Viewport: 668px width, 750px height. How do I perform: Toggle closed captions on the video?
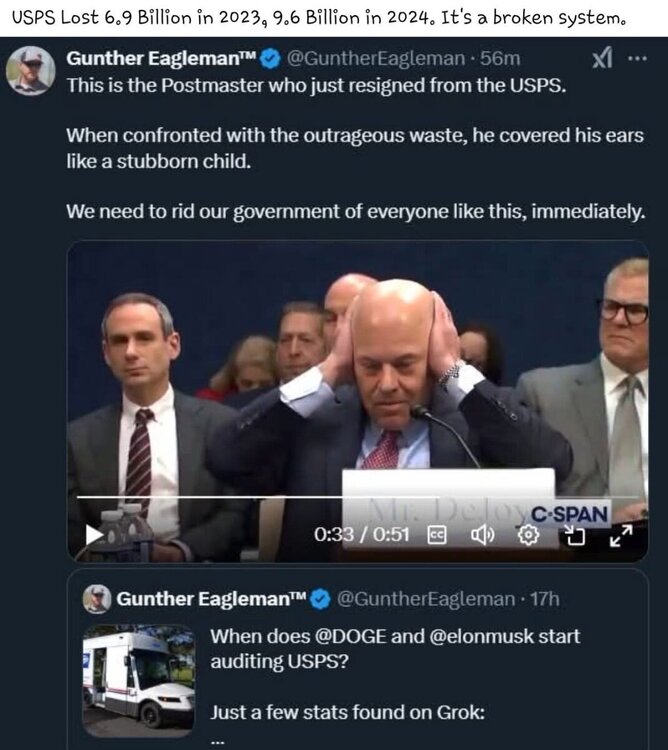(x=436, y=534)
